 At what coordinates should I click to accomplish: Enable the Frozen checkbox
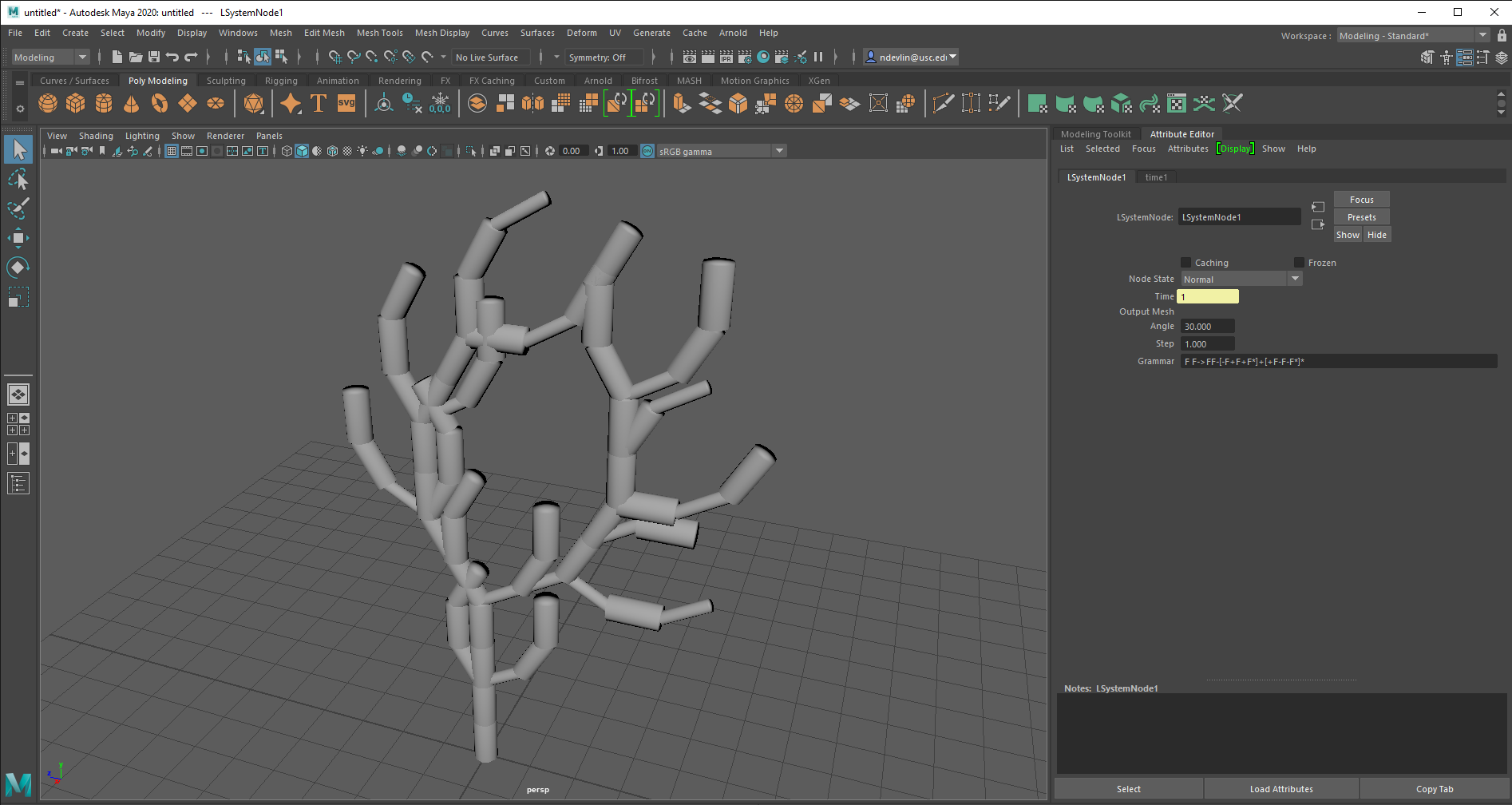click(x=1299, y=263)
